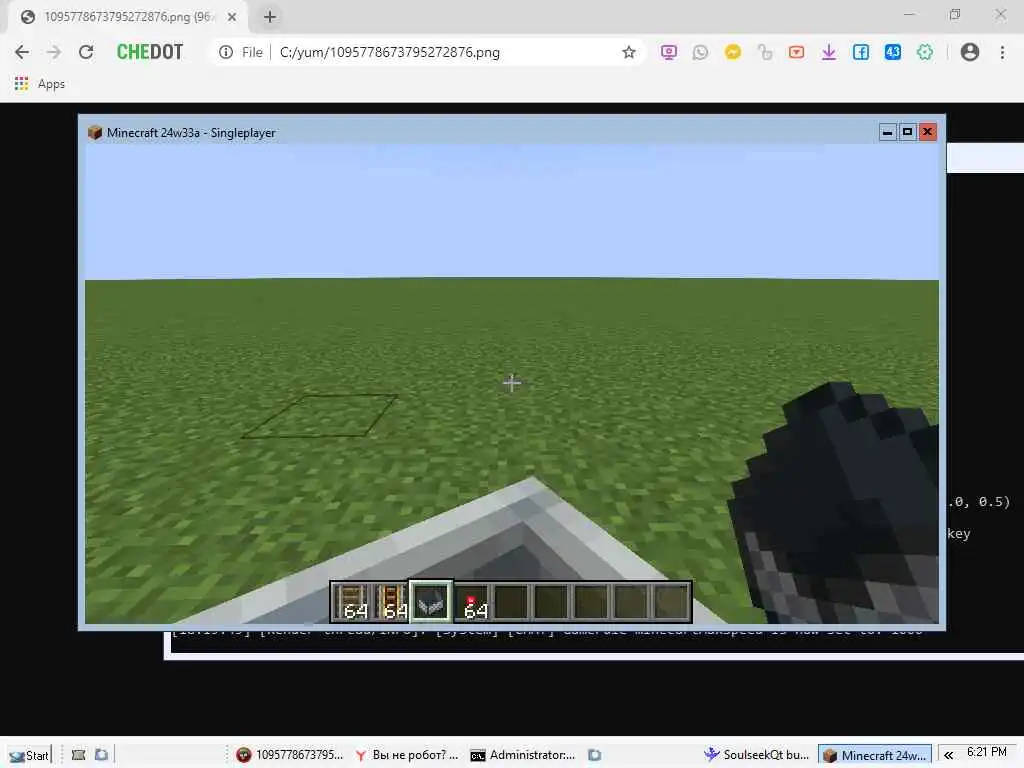Minimize the Minecraft window
Image resolution: width=1024 pixels, height=768 pixels.
click(x=887, y=132)
